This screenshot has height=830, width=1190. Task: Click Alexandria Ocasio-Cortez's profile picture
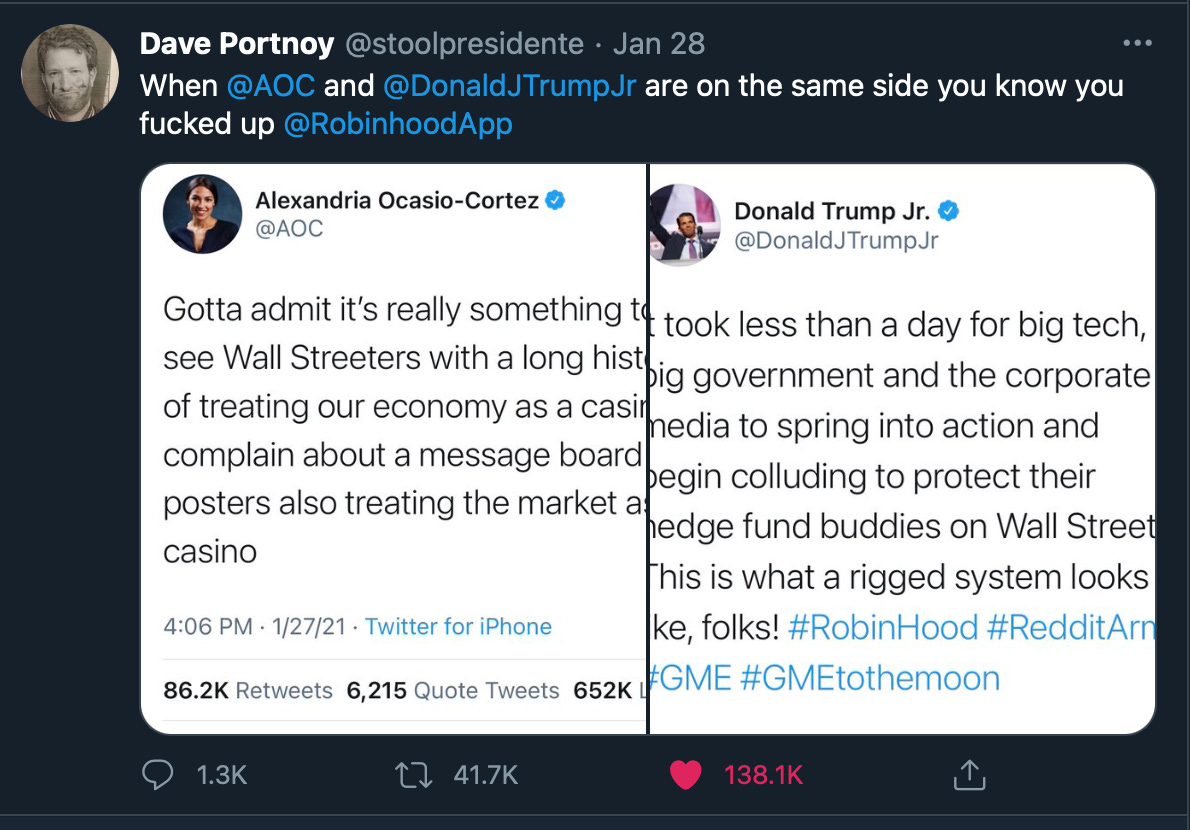202,214
